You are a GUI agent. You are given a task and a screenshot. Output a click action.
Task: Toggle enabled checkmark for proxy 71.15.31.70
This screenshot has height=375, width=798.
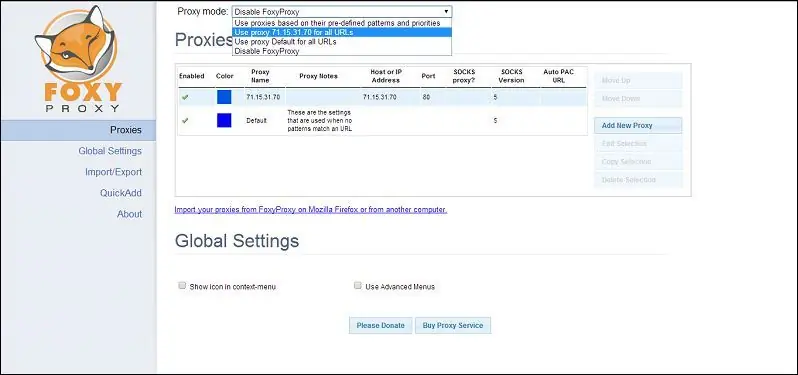pos(185,97)
